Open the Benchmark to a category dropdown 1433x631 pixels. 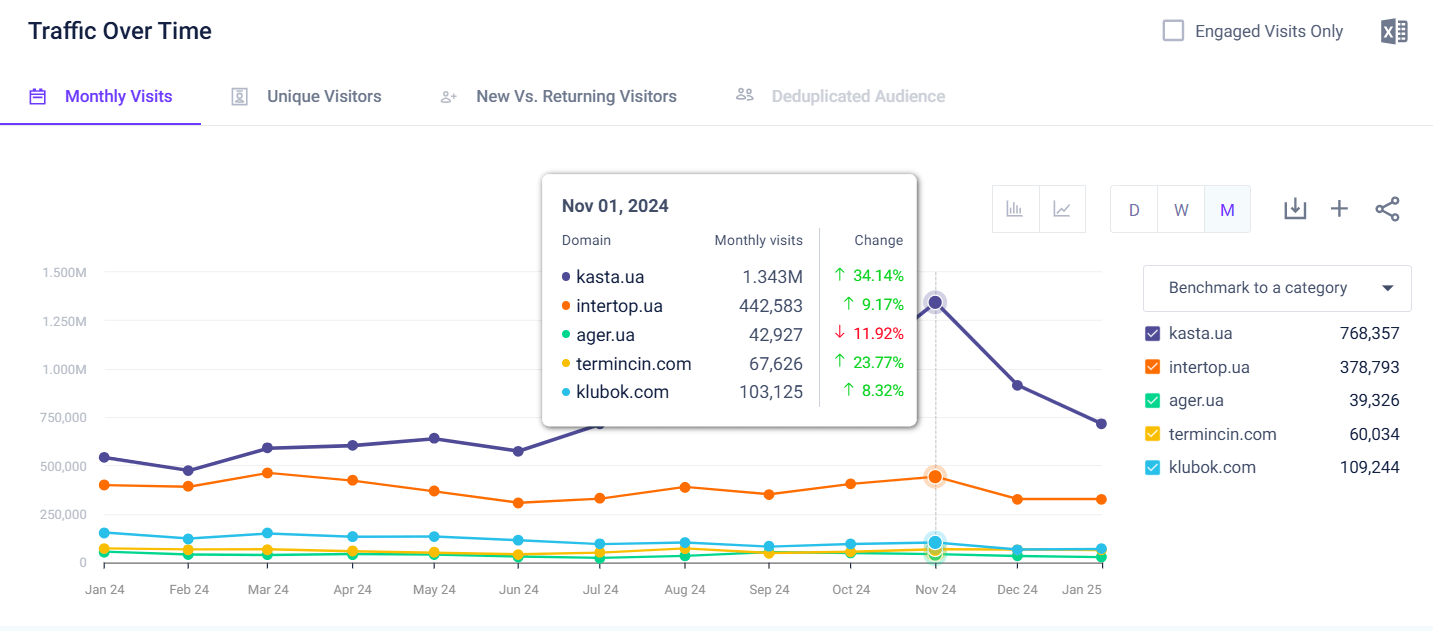click(1276, 288)
